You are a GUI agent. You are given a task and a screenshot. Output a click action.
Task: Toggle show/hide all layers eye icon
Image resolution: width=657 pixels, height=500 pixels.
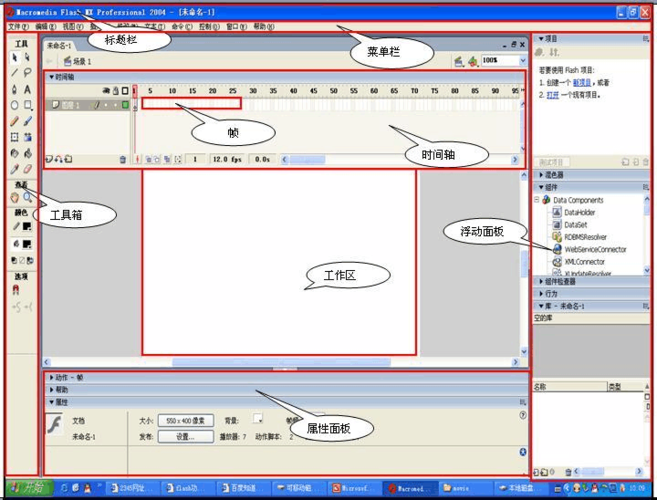point(106,91)
